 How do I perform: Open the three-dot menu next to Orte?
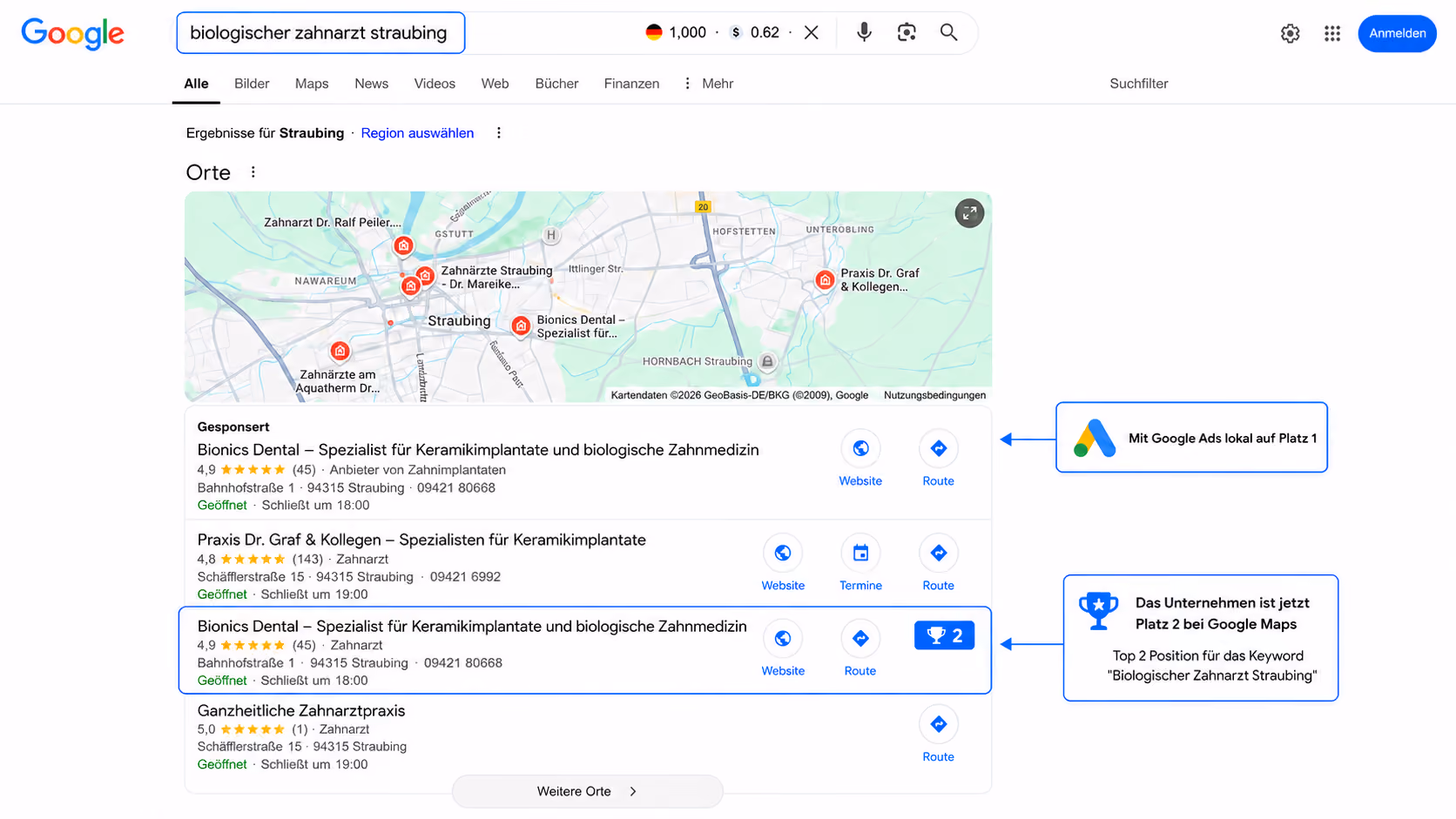point(253,172)
